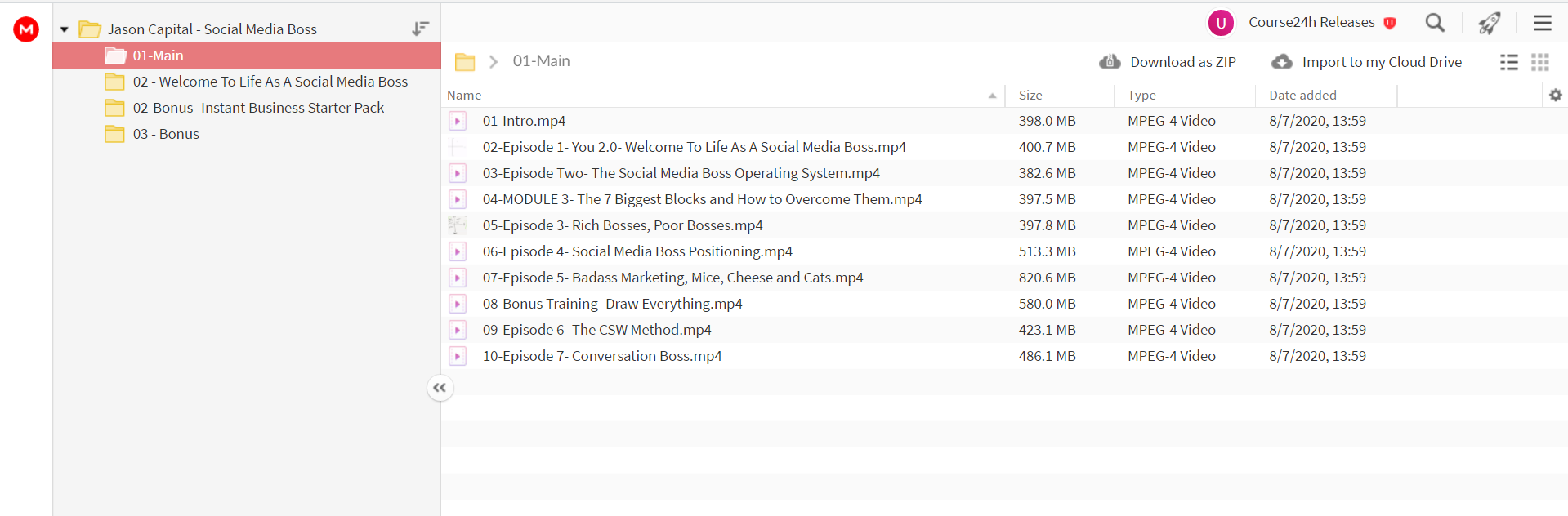1568x516 pixels.
Task: Select 05-Episode 3- Rich Bosses, Poor Bosses.mp4
Action: (x=622, y=225)
